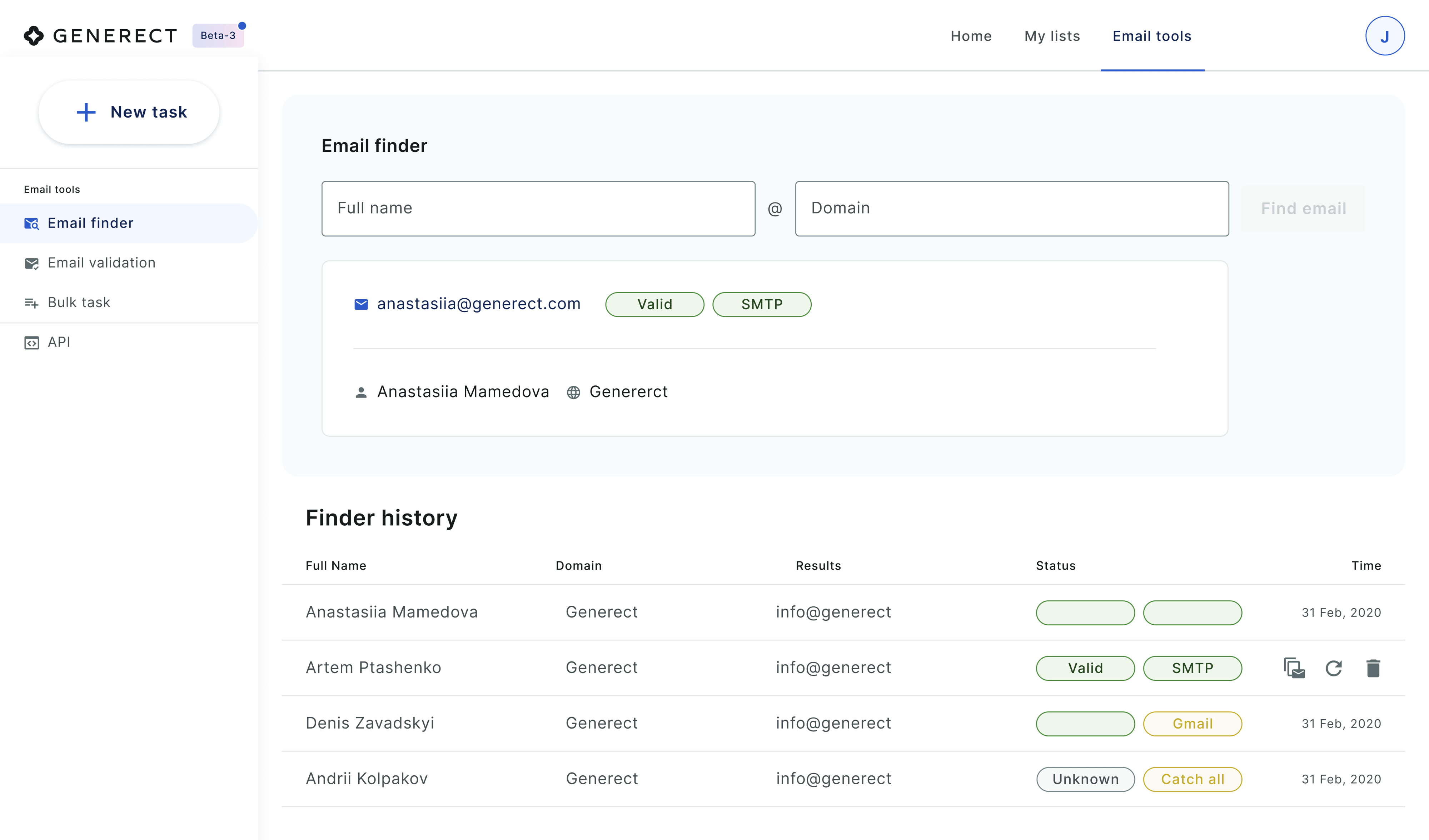Click the anastasiia@generect.com email link
Screen dimensions: 1429x840
pos(479,304)
